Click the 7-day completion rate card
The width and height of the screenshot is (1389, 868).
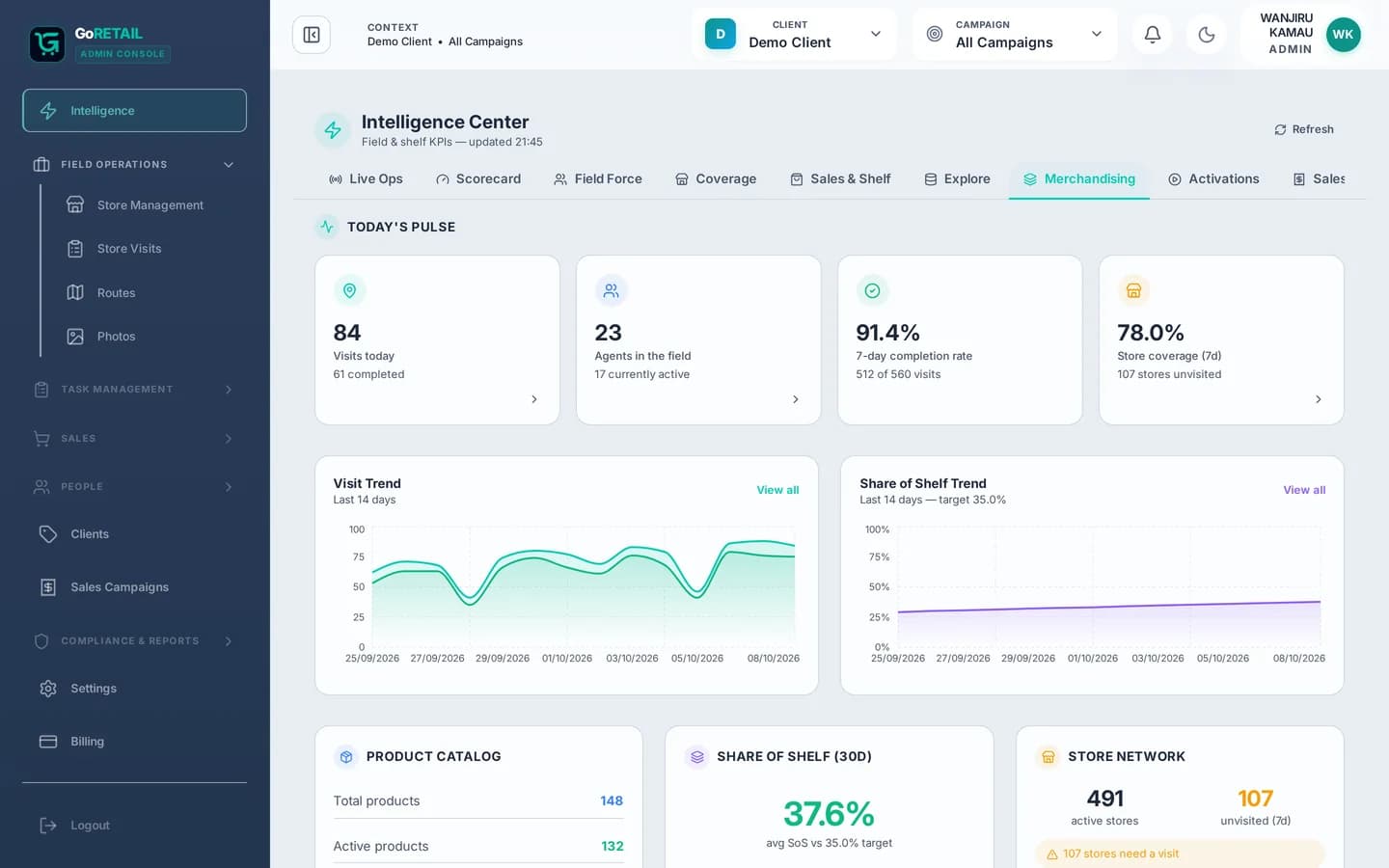960,339
